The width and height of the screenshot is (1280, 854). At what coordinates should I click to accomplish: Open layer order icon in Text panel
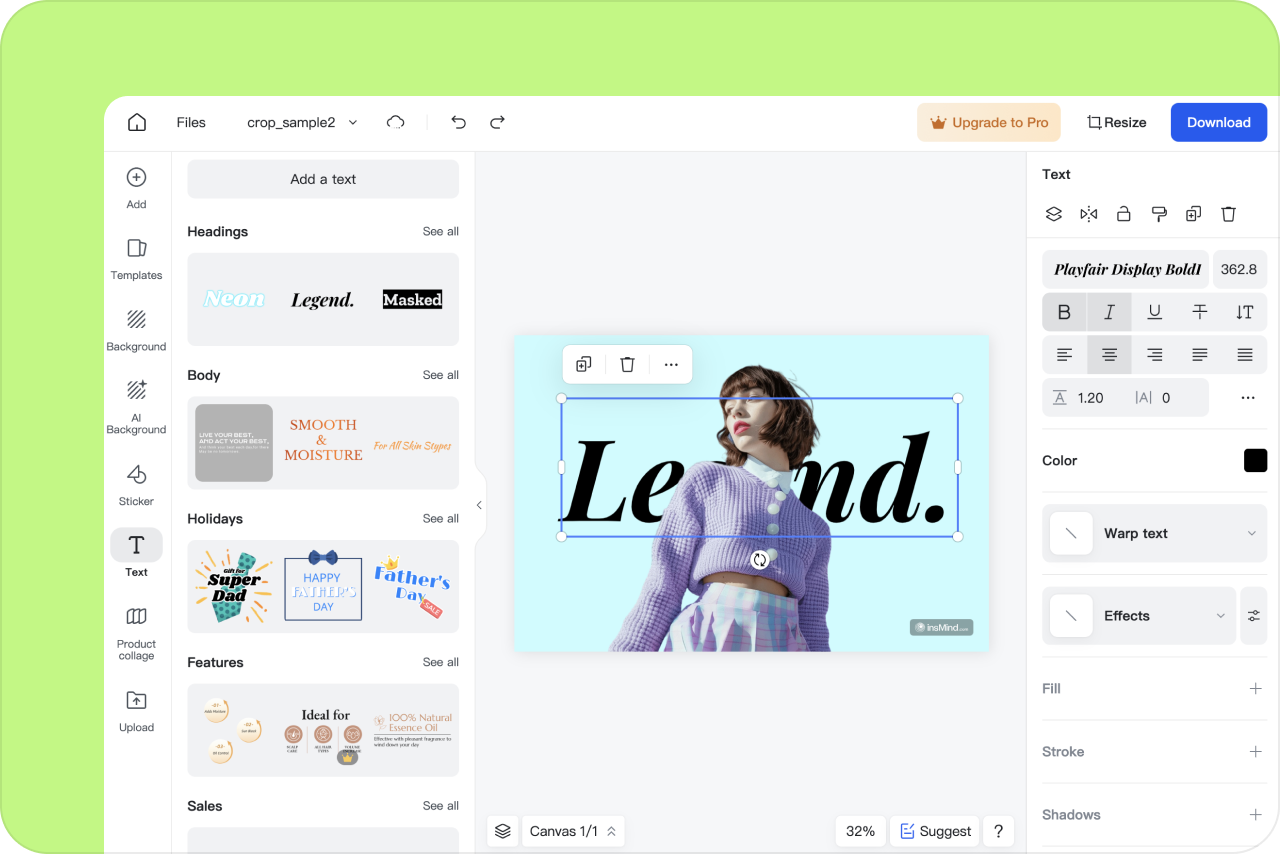point(1054,214)
